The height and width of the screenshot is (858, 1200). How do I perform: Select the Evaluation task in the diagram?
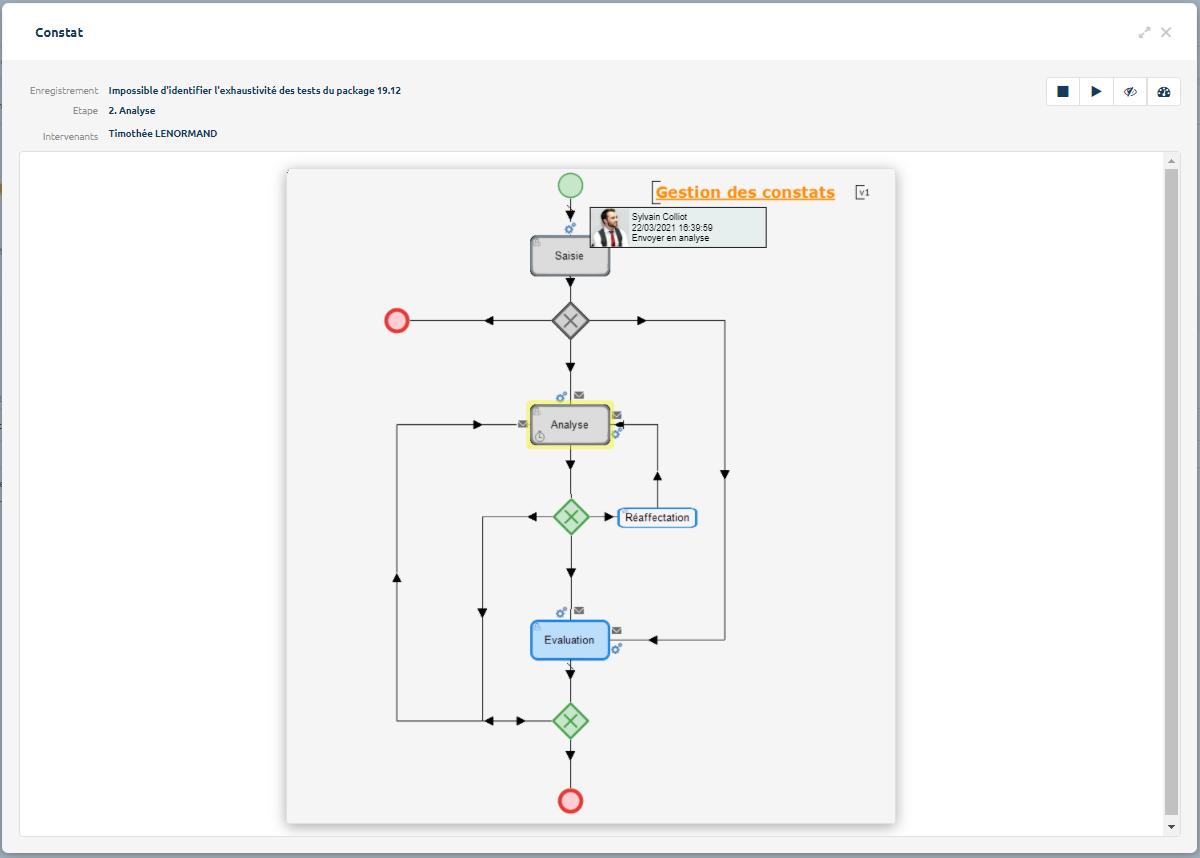tap(569, 640)
